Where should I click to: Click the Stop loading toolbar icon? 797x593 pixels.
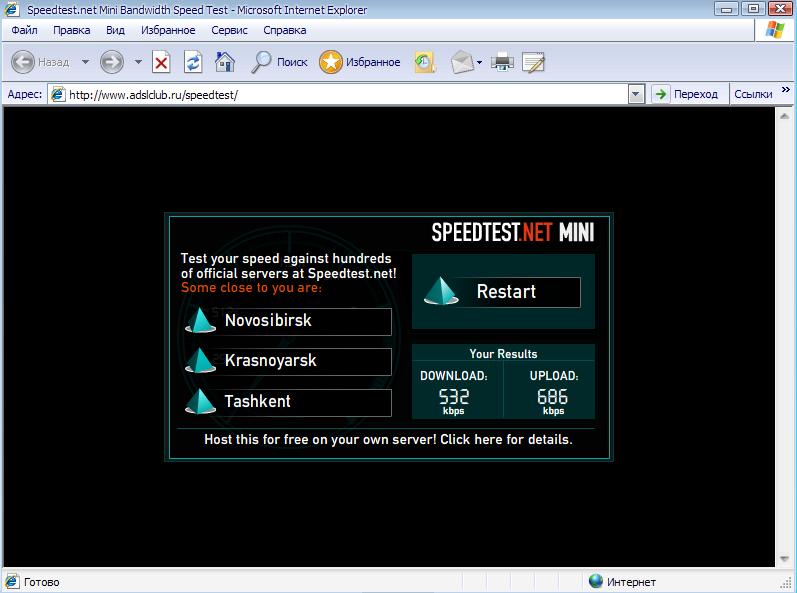(161, 62)
